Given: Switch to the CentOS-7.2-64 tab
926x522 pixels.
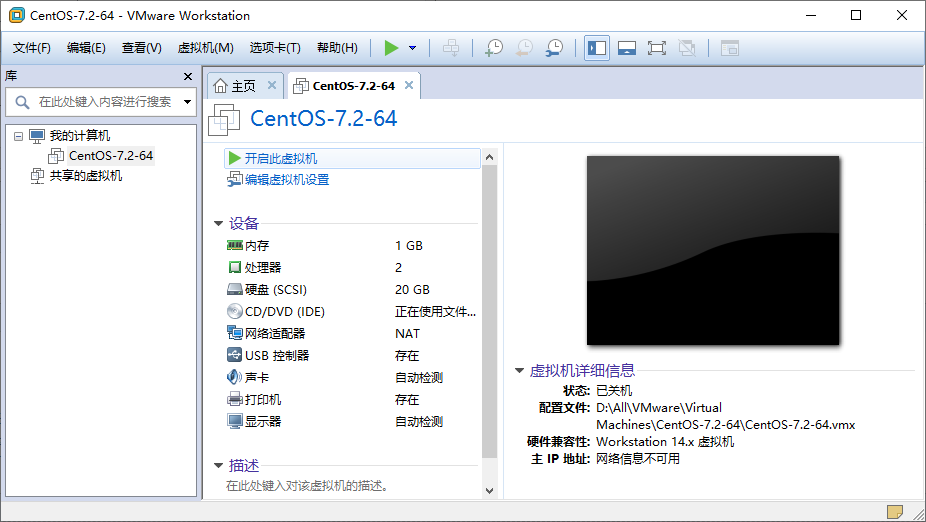Looking at the screenshot, I should 353,86.
